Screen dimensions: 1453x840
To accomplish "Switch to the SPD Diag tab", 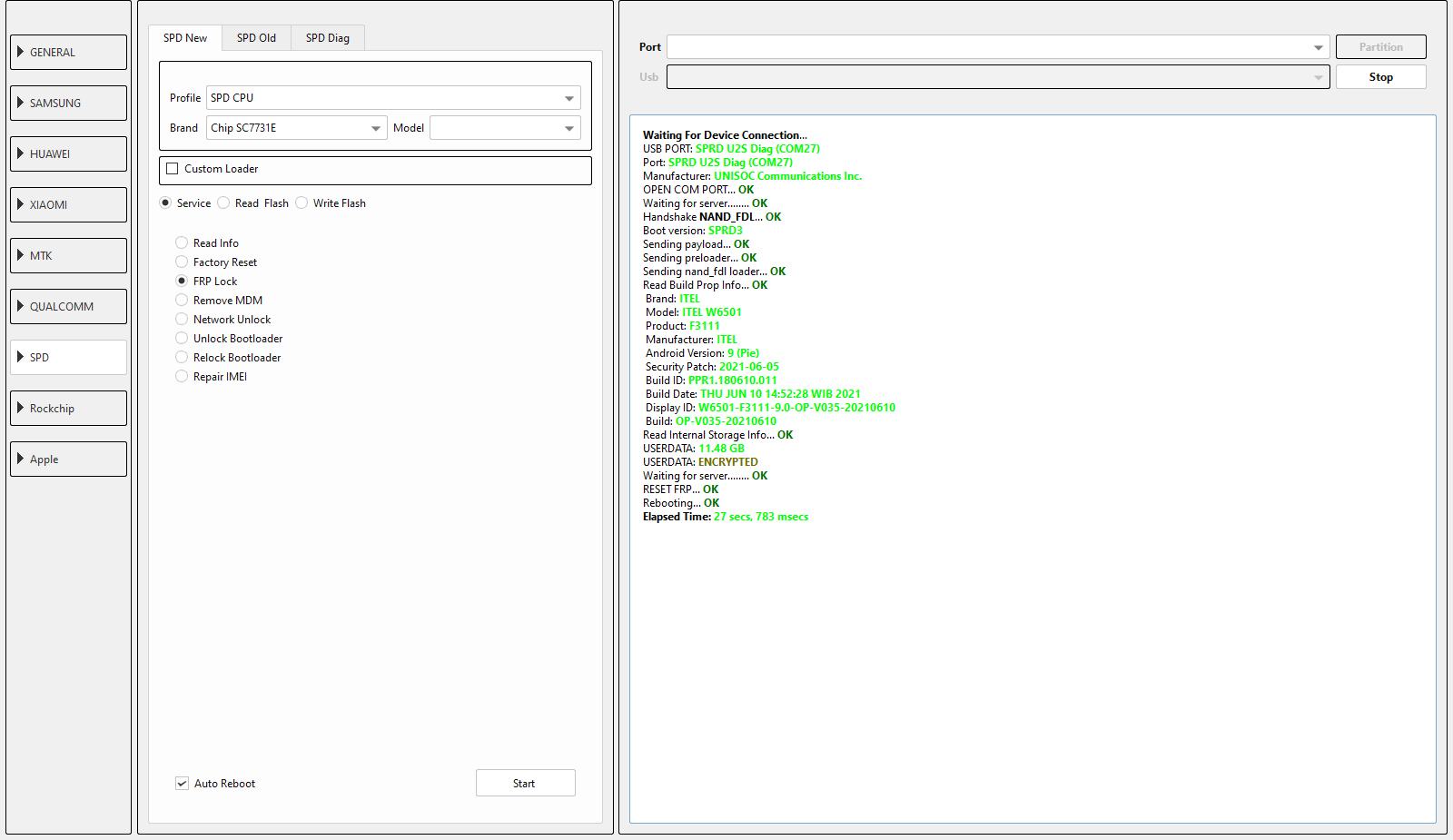I will (327, 37).
